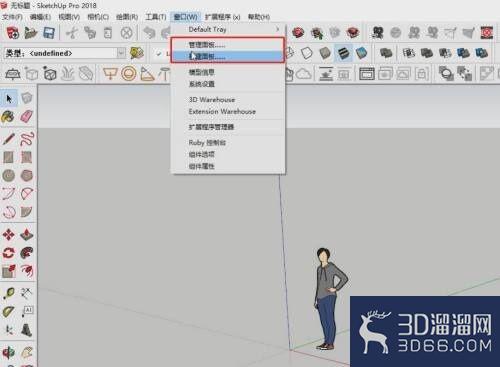Click the Open folder icon

pyautogui.click(x=31, y=33)
